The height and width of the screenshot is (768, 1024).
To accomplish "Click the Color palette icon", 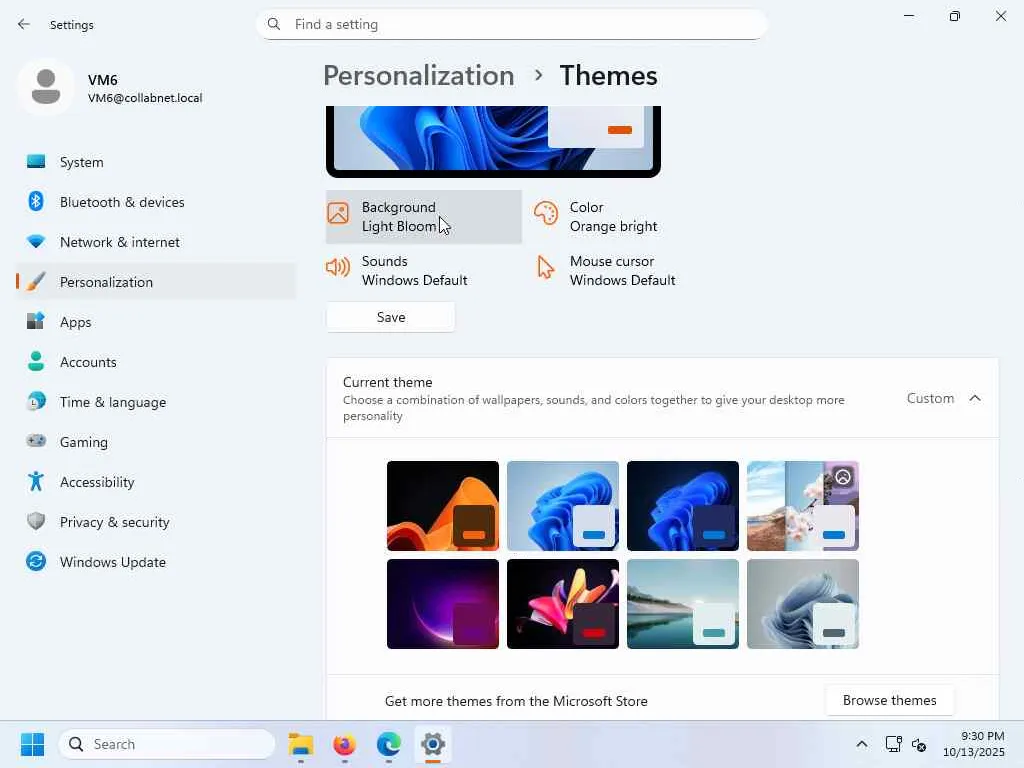I will point(546,213).
